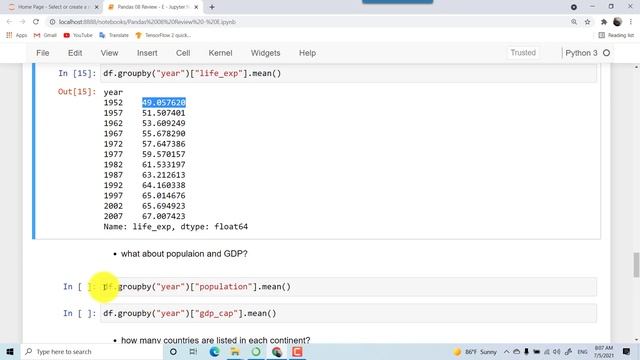Open the Translate bookmark
This screenshot has width=640, height=360.
coord(114,36)
